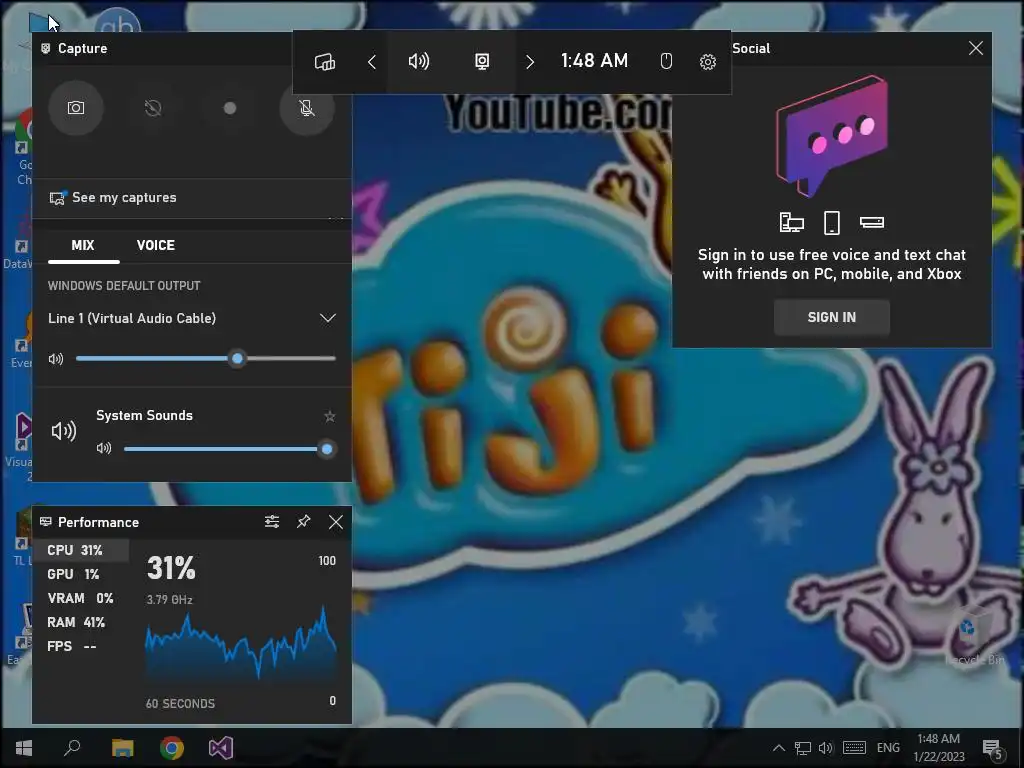
Task: Click the next widgets arrow in Game Bar
Action: point(530,62)
